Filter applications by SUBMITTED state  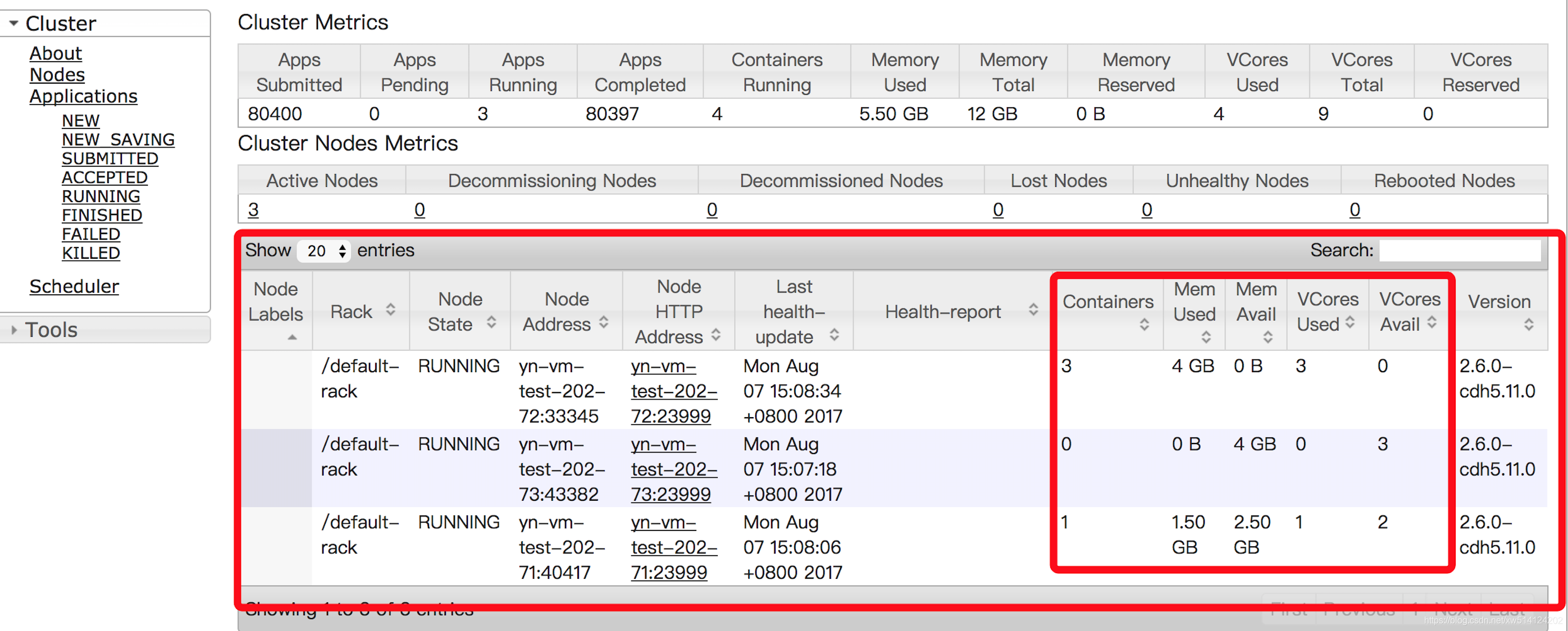pos(110,158)
